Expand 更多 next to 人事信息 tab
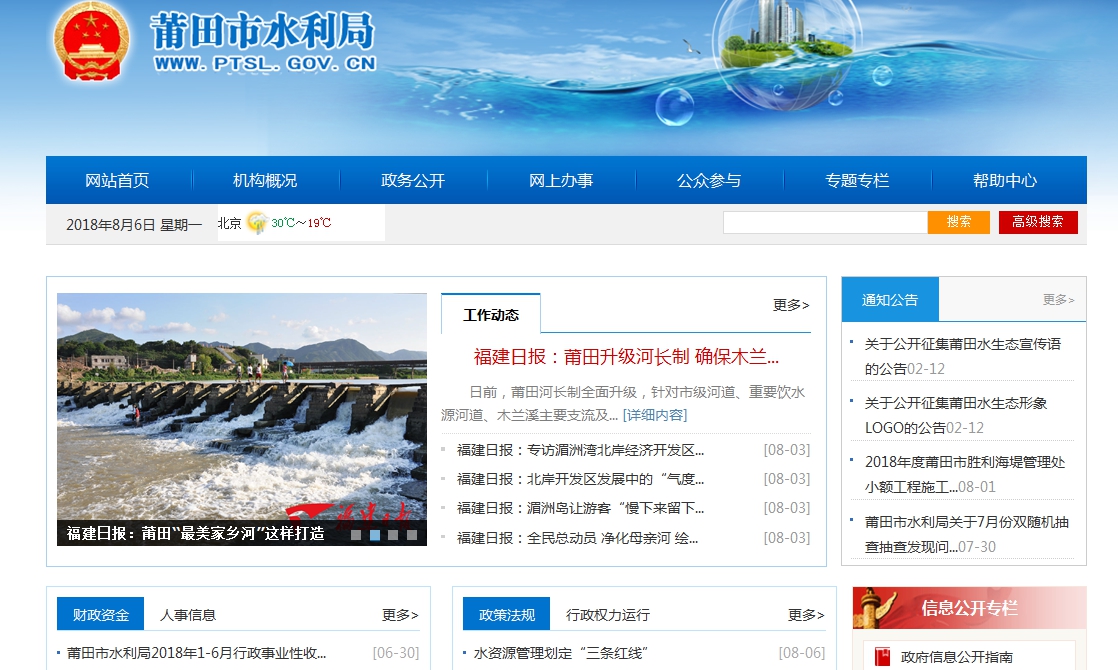1118x670 pixels. (400, 615)
